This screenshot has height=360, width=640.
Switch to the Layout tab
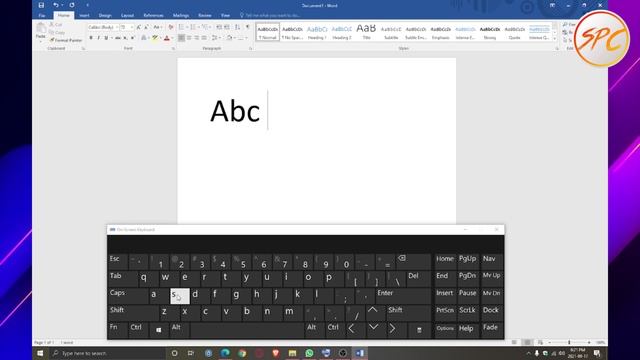pos(127,16)
